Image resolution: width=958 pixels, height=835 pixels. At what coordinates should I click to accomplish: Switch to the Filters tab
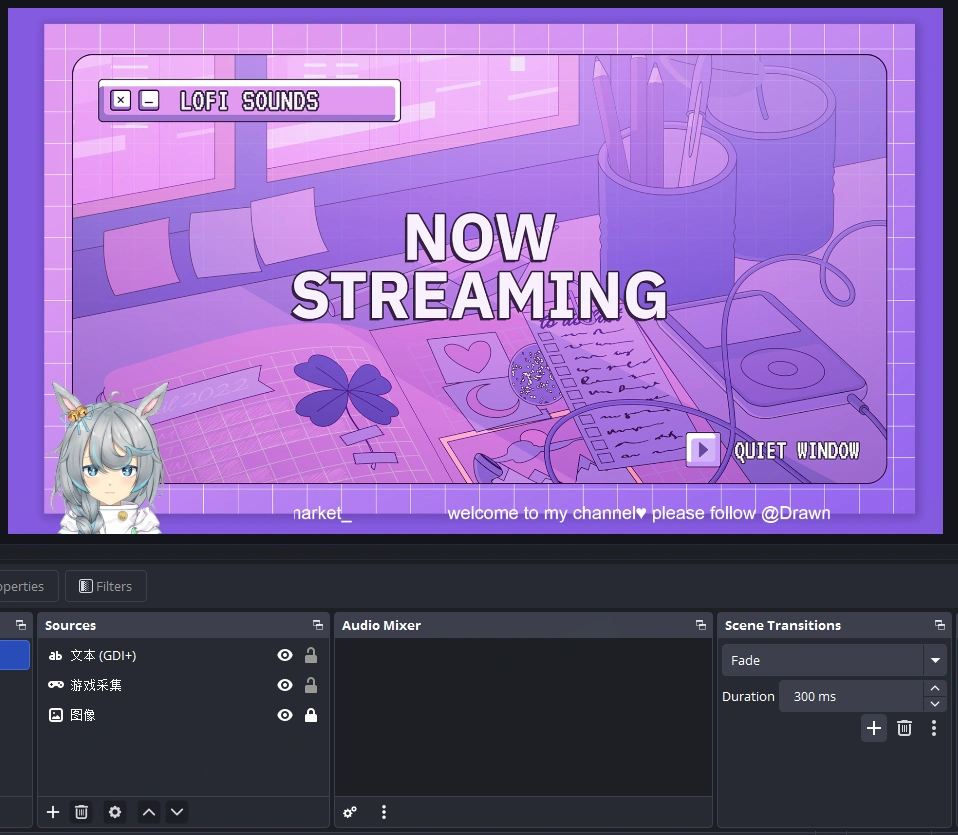(105, 586)
